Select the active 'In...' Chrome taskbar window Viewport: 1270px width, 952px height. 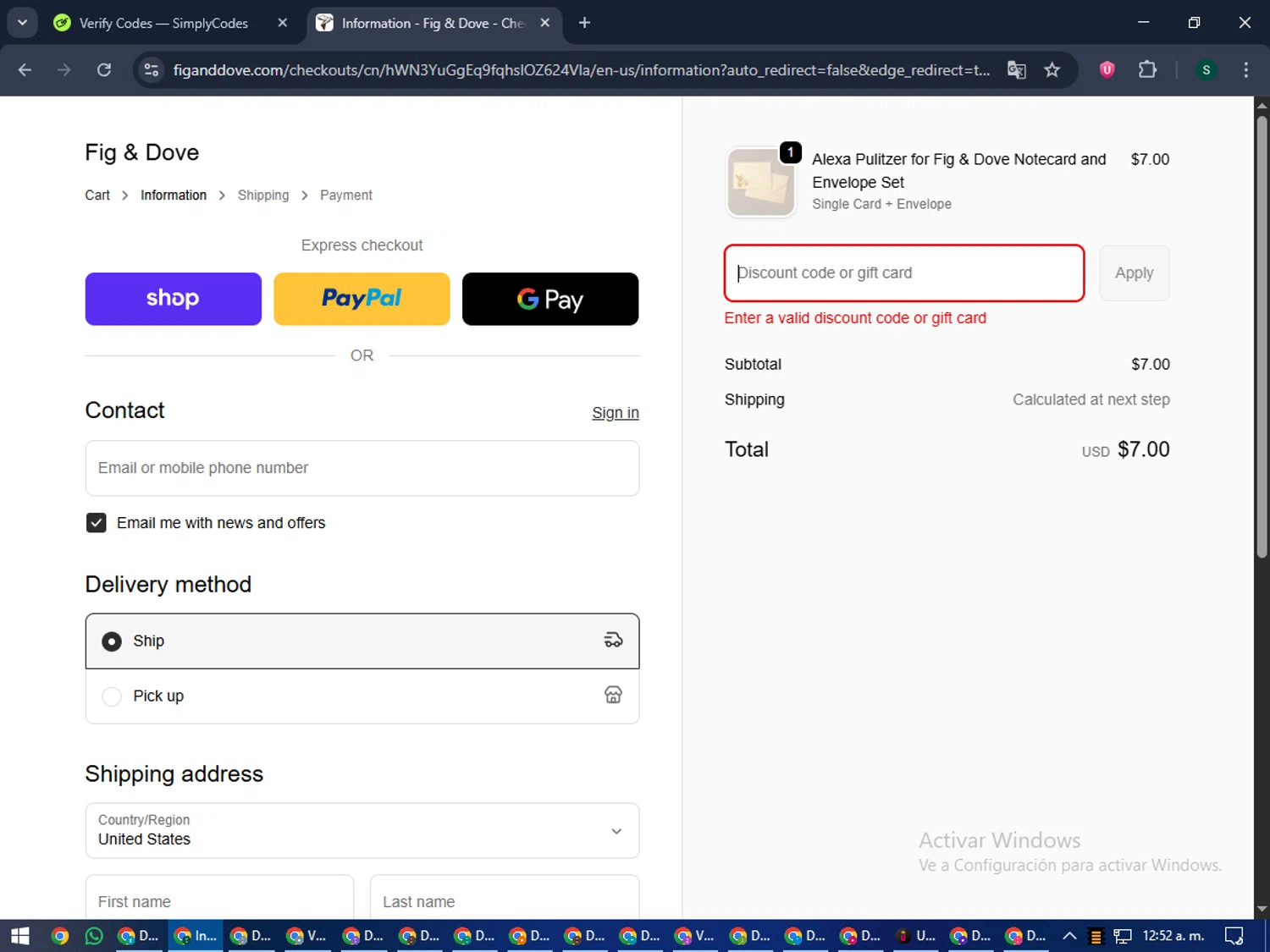point(196,936)
